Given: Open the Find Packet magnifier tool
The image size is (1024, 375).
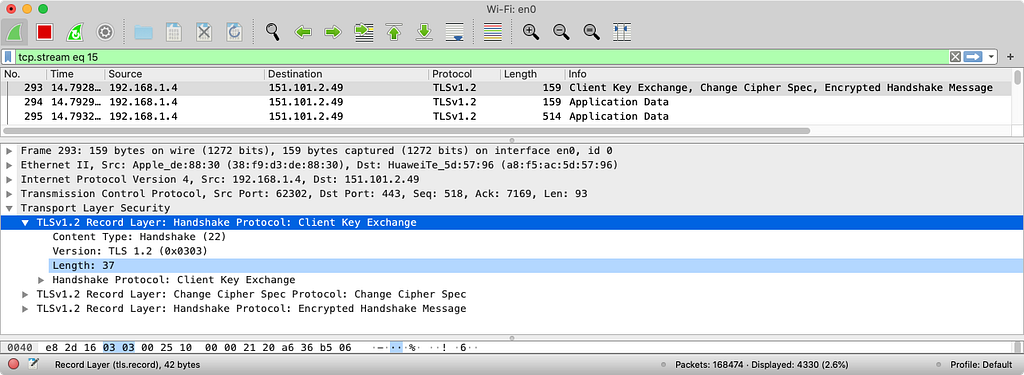Looking at the screenshot, I should click(x=272, y=31).
